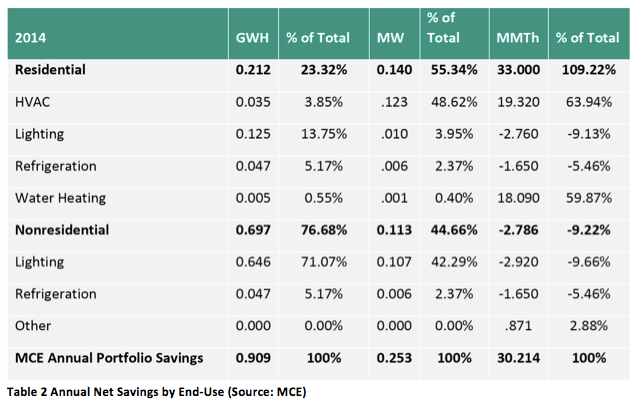Select the MMTh column header
Image resolution: width=644 pixels, height=404 pixels.
coord(519,37)
